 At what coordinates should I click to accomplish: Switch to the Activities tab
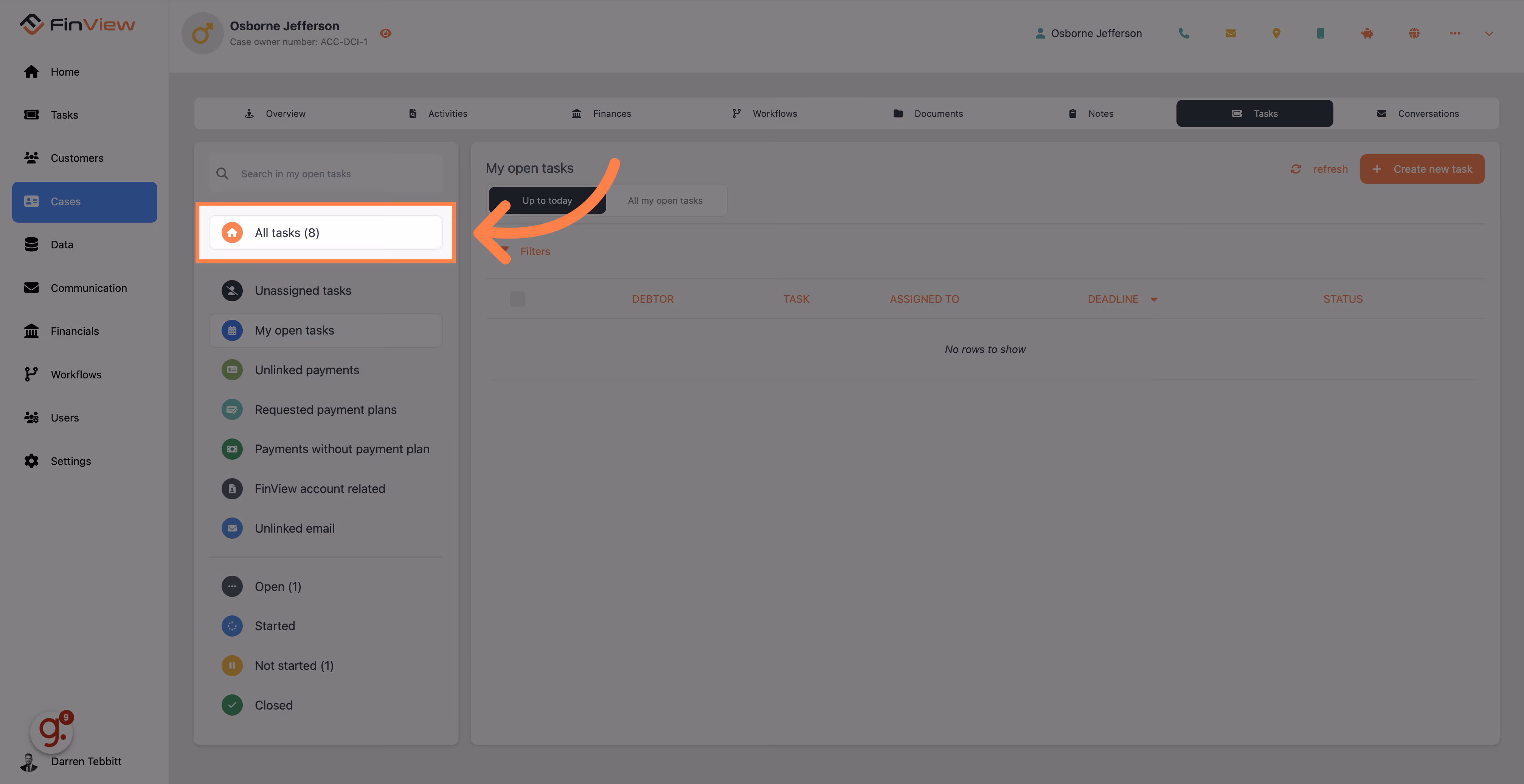[438, 113]
